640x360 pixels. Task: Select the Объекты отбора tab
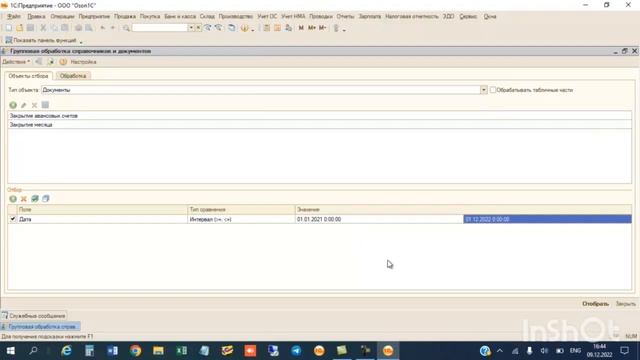28,76
